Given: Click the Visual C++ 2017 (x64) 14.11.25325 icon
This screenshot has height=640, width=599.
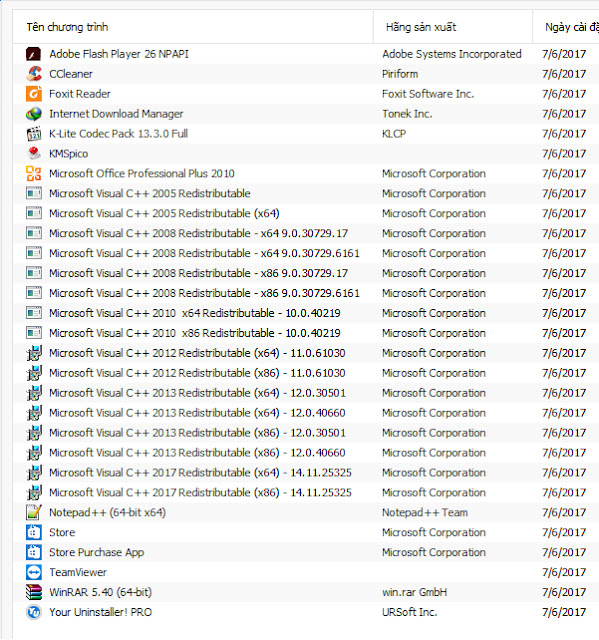Looking at the screenshot, I should coord(33,473).
